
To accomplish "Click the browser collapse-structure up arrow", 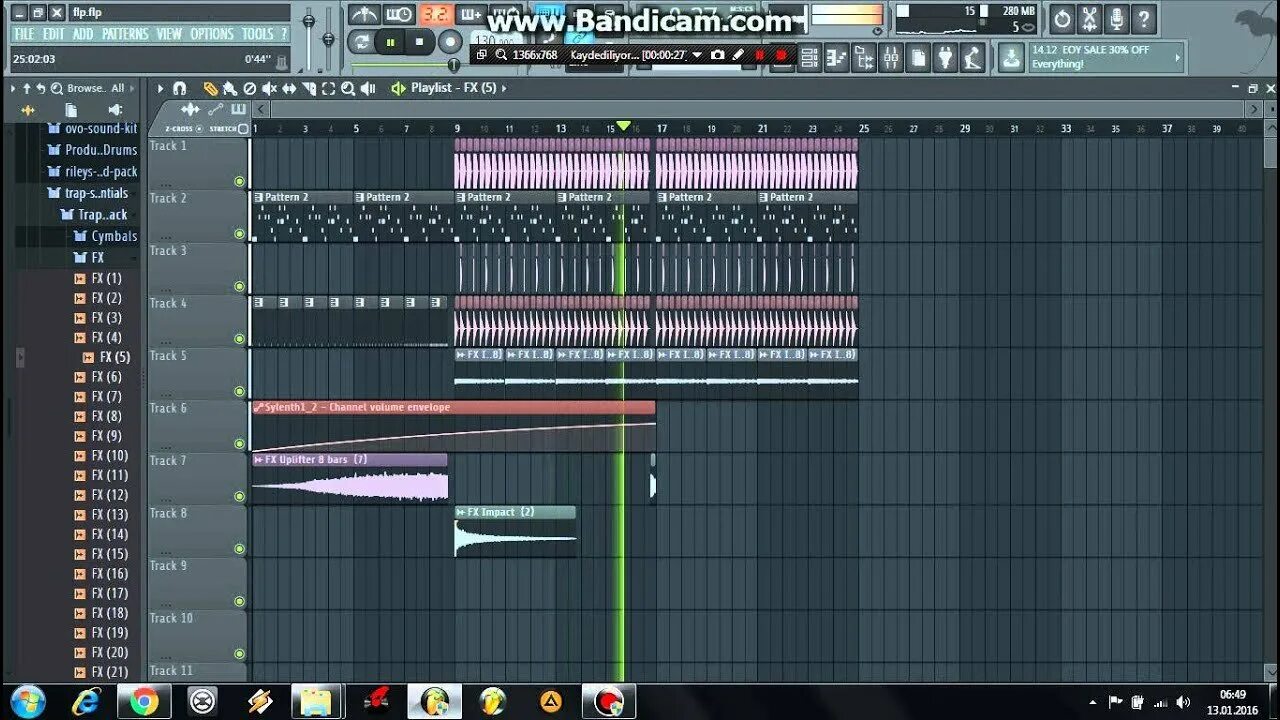I will (27, 88).
